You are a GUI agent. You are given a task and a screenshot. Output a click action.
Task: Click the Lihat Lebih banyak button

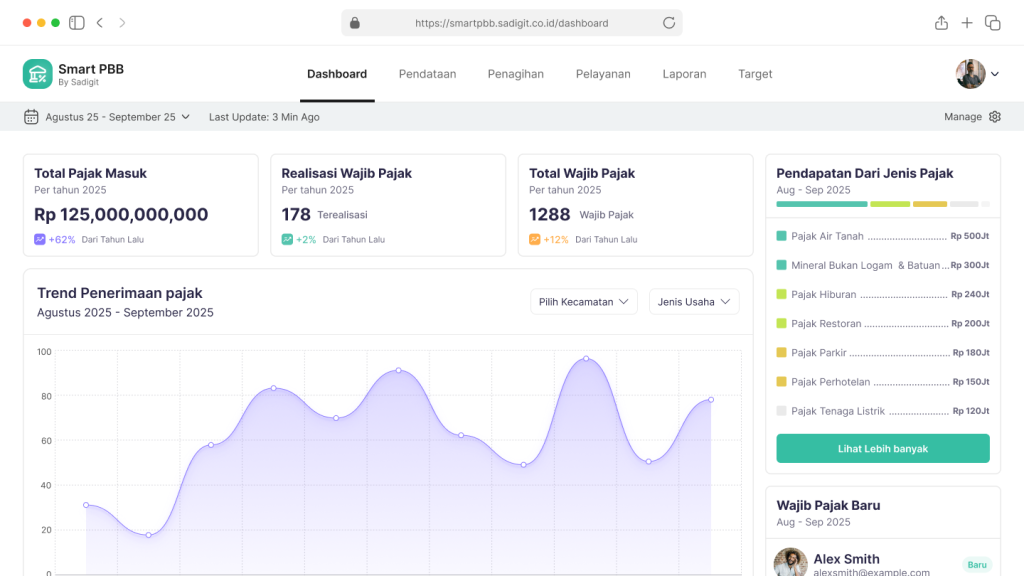click(882, 448)
